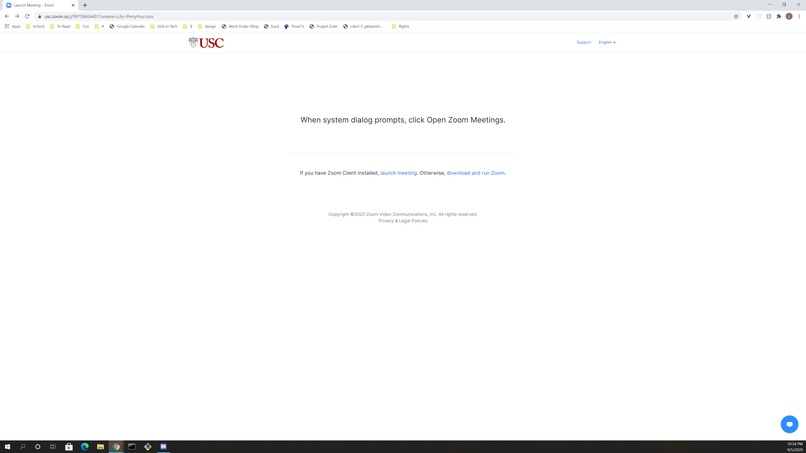
Task: Open the Girls in Tech bookmarks folder
Action: pyautogui.click(x=163, y=26)
